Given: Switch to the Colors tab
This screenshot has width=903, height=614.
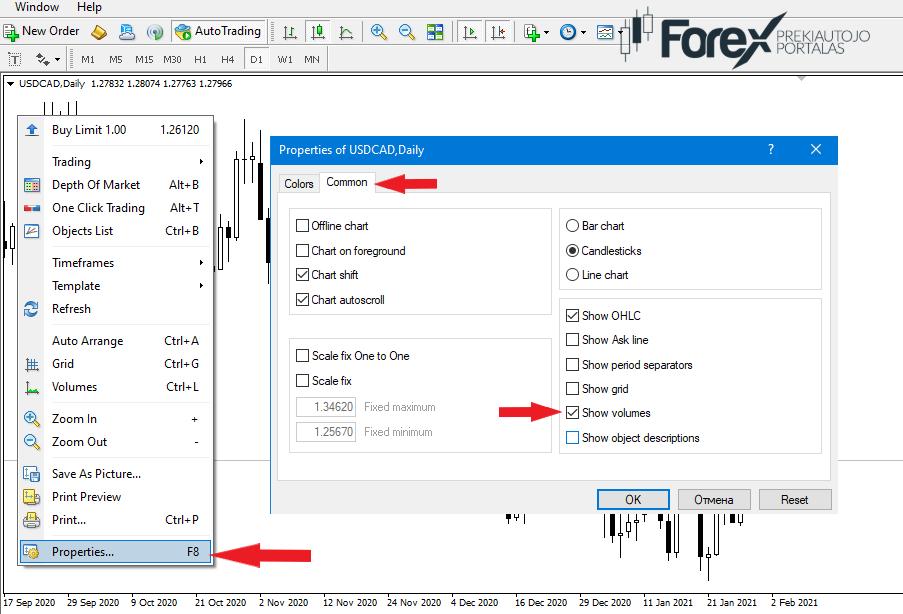Looking at the screenshot, I should (x=298, y=184).
